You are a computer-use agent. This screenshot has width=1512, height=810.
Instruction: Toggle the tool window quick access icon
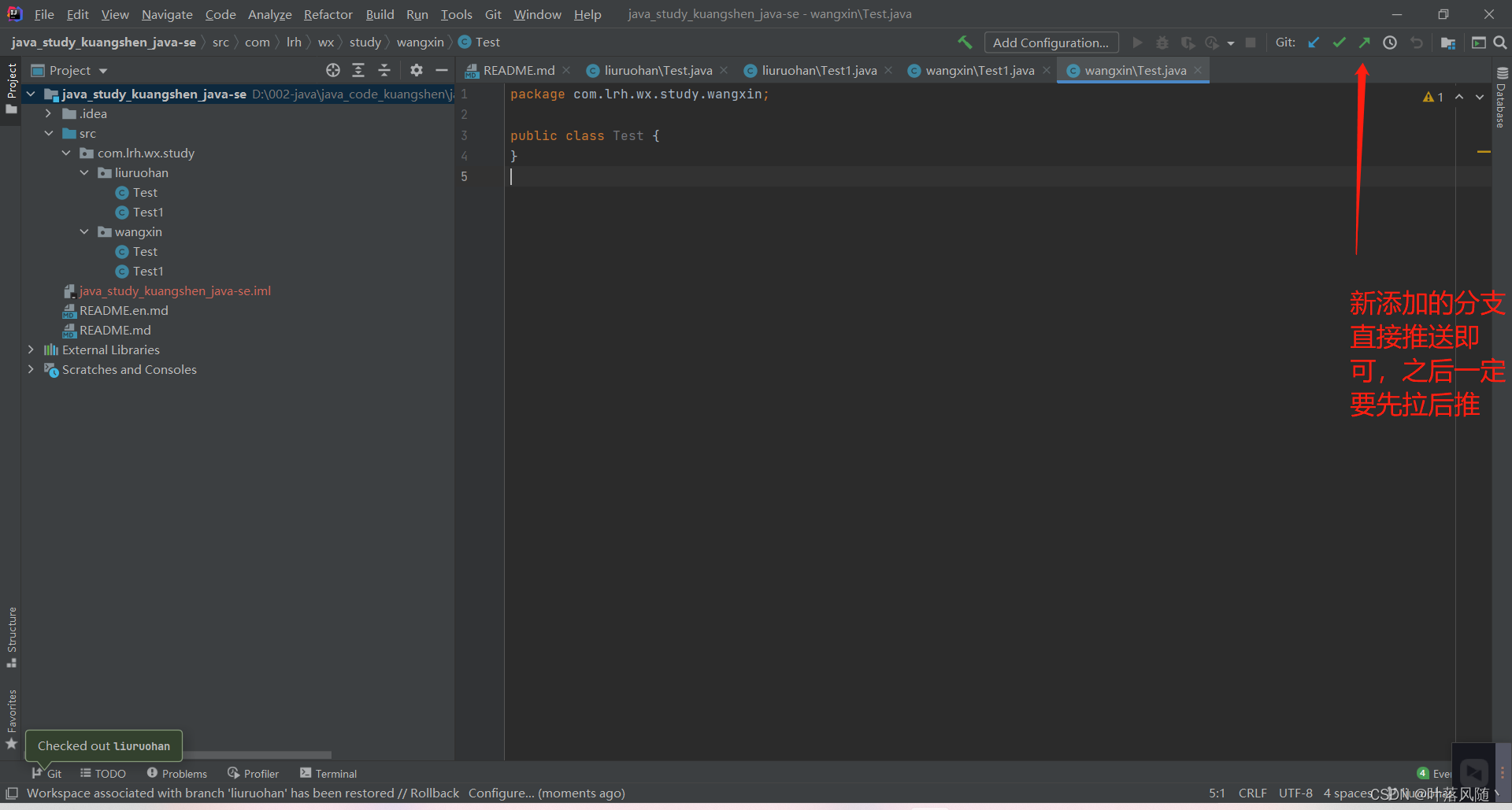tap(12, 793)
